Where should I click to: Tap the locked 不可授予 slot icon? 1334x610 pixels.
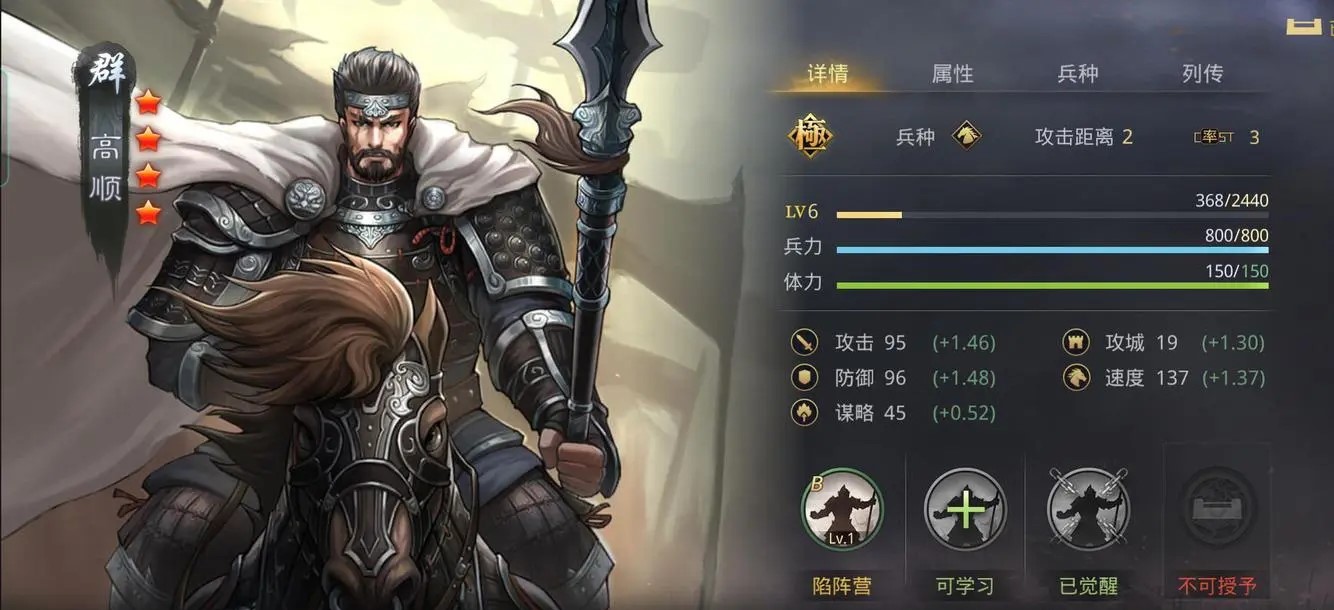pyautogui.click(x=1217, y=509)
